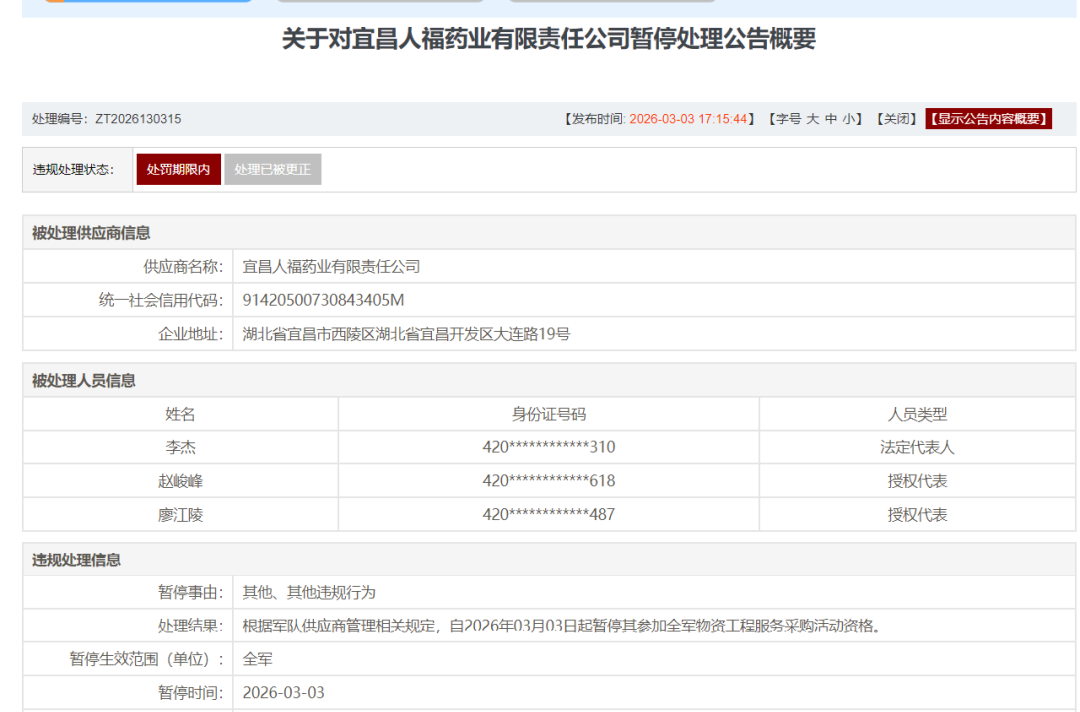Click ID number ending in 310
This screenshot has width=1080, height=712.
click(549, 447)
